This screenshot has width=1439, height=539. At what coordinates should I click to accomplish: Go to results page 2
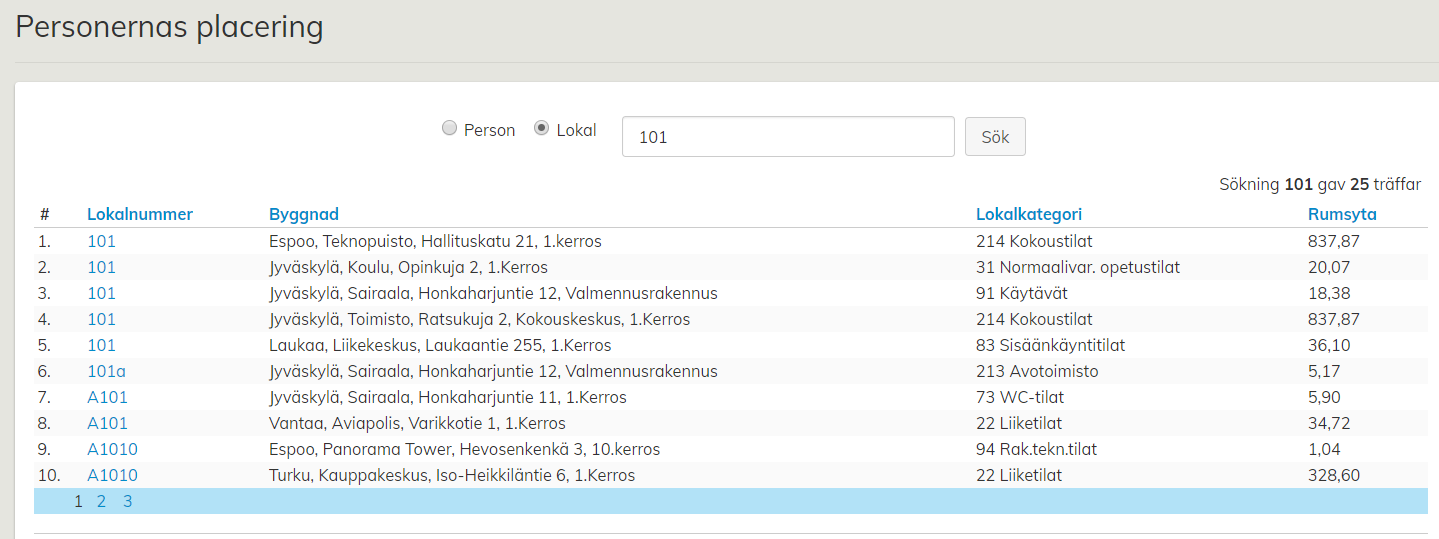coord(102,502)
